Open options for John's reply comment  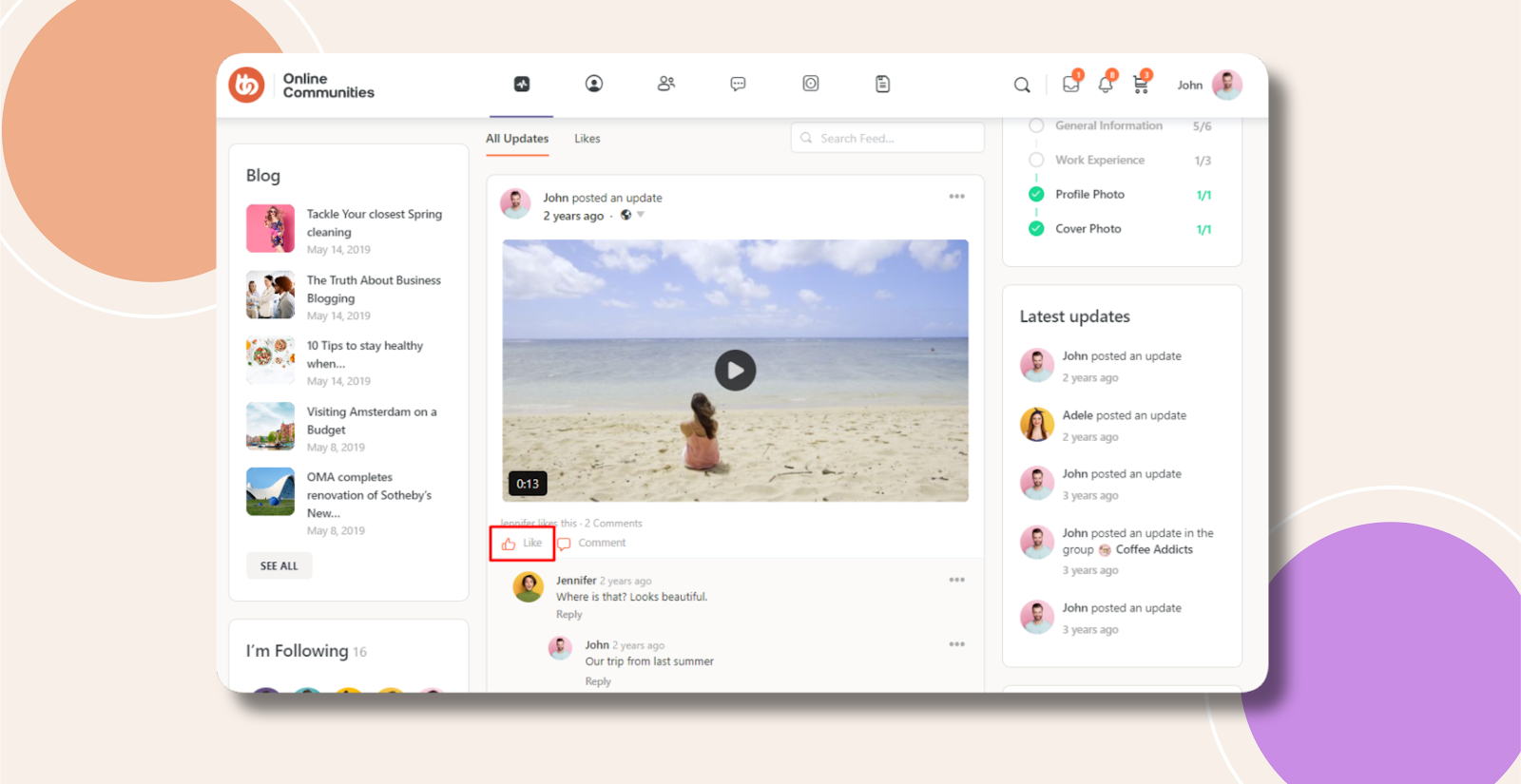pyautogui.click(x=957, y=644)
